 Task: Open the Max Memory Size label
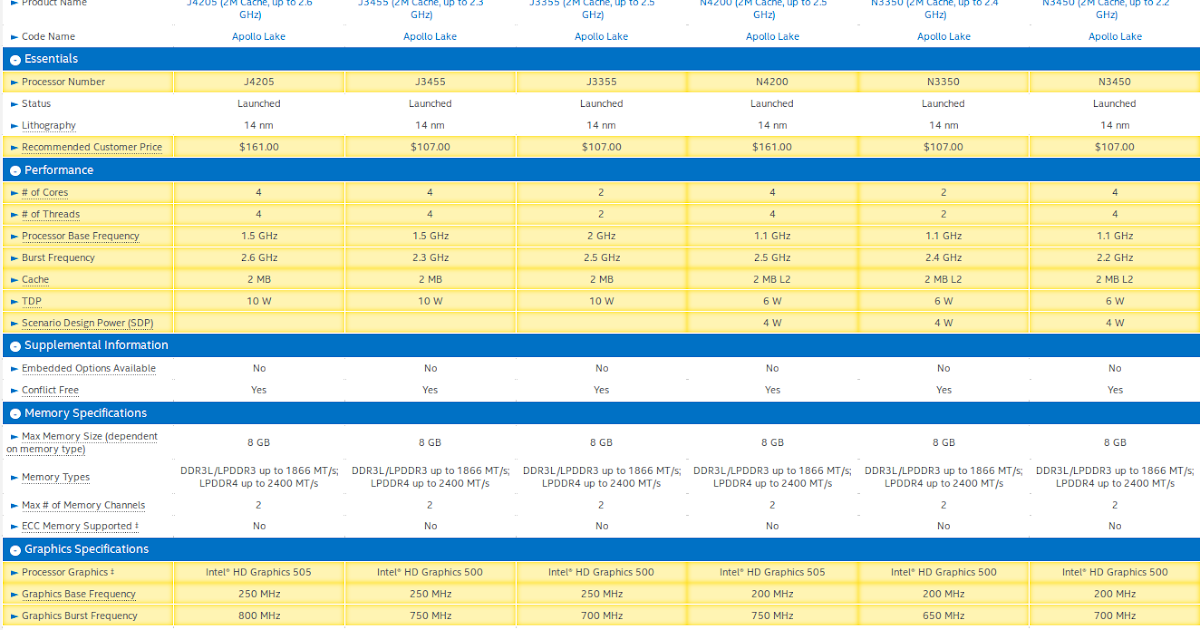[82, 443]
